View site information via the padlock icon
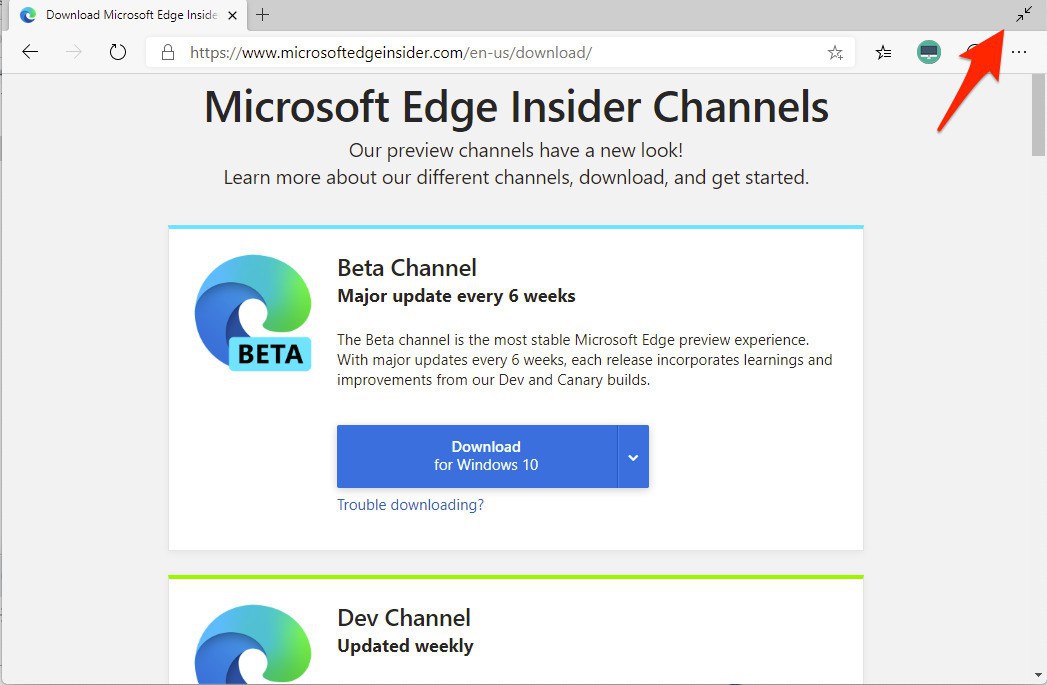 168,52
